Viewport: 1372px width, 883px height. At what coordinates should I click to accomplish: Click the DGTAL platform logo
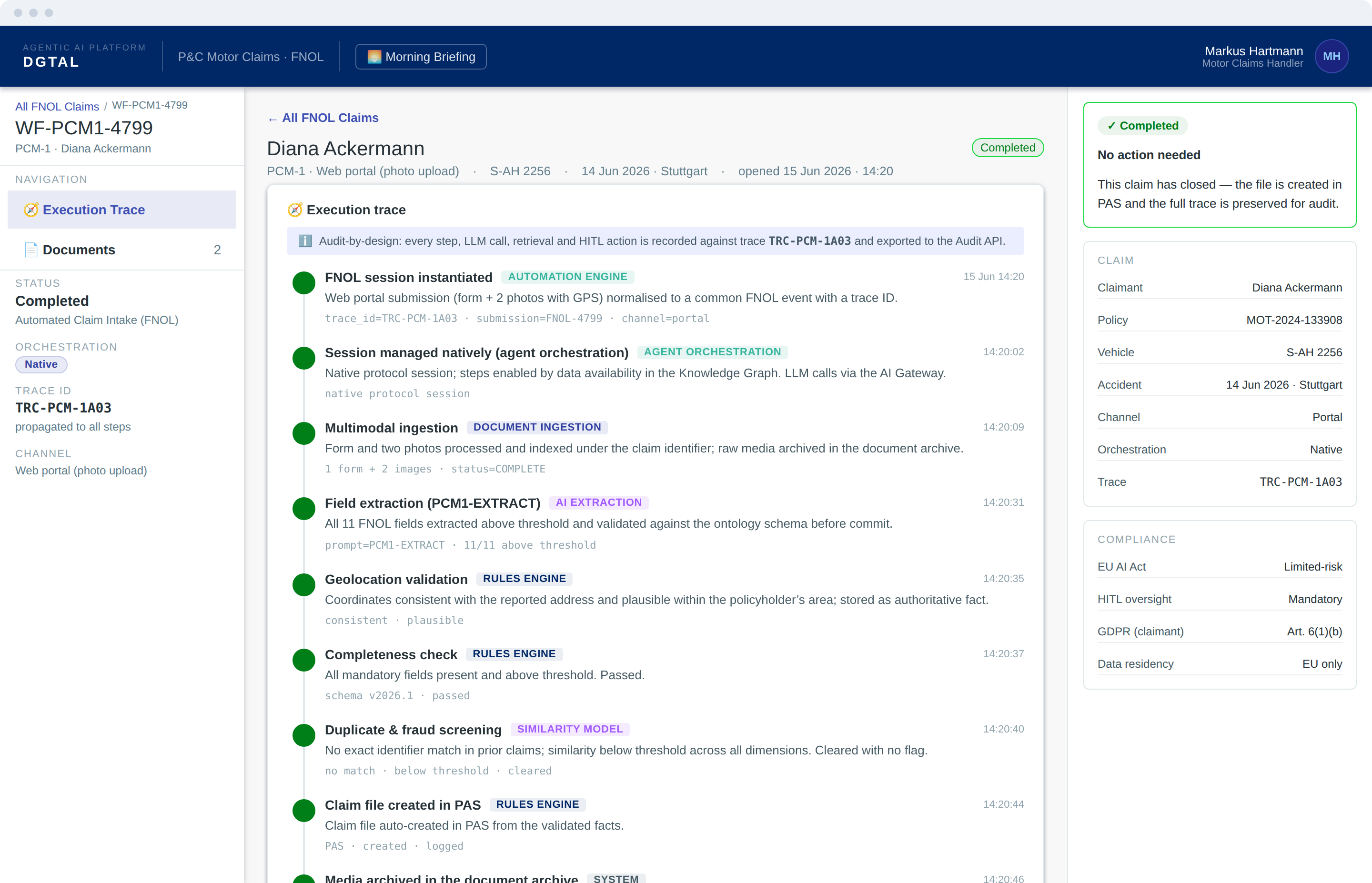(51, 62)
